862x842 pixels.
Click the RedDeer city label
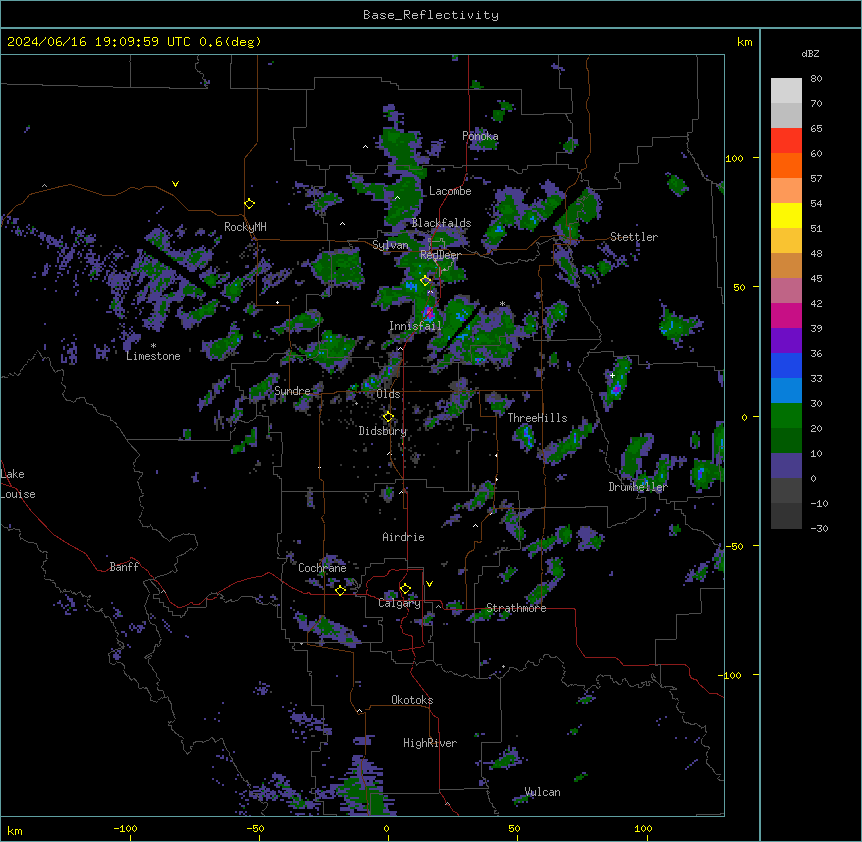[440, 255]
